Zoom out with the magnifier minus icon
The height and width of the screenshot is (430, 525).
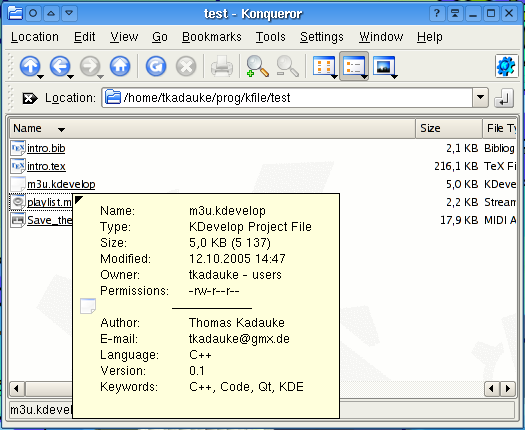[x=287, y=66]
